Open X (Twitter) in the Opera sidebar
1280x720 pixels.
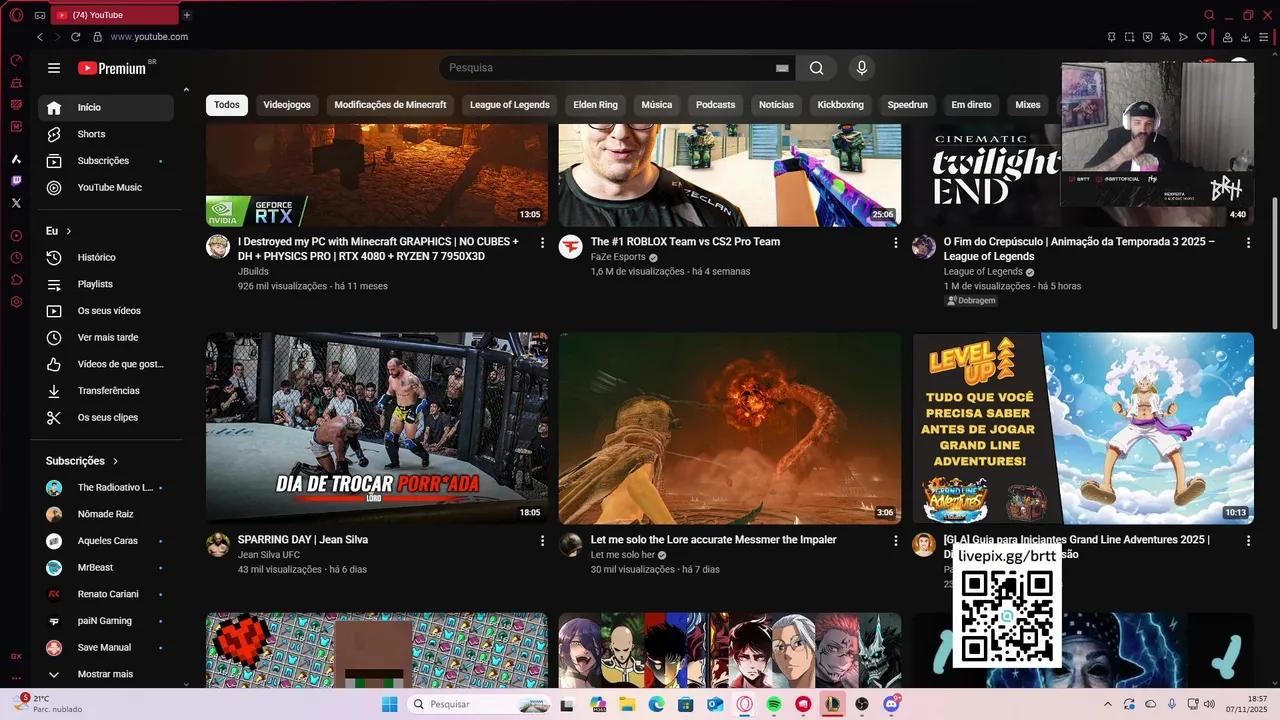coord(16,203)
